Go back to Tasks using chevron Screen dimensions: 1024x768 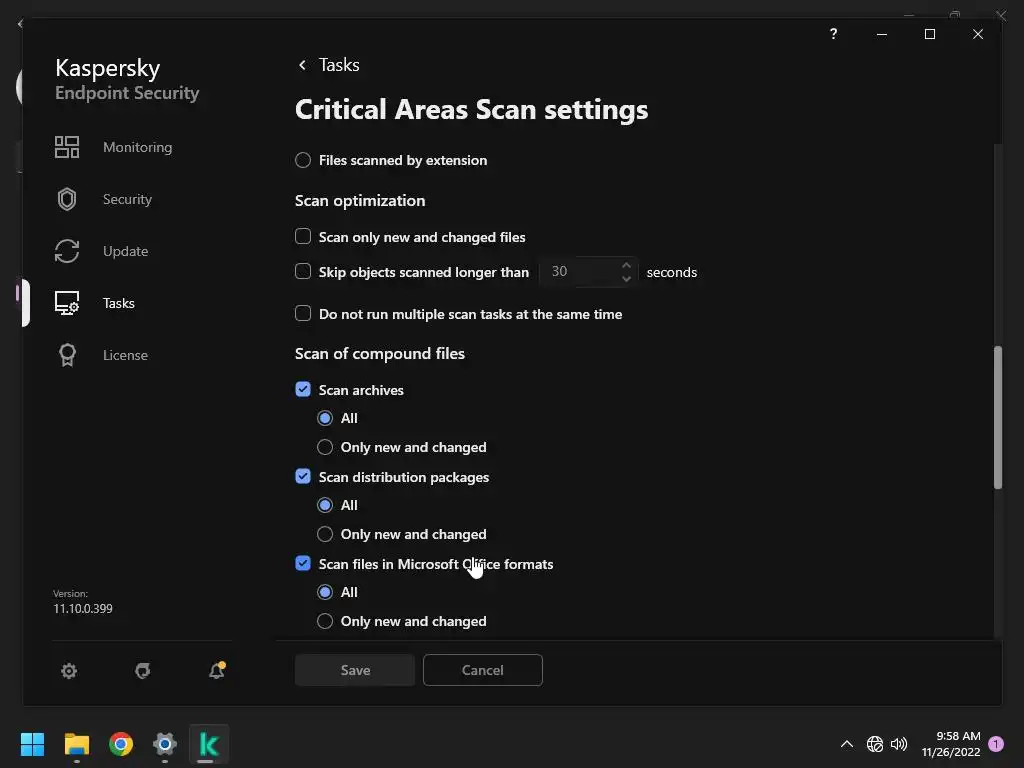[302, 65]
